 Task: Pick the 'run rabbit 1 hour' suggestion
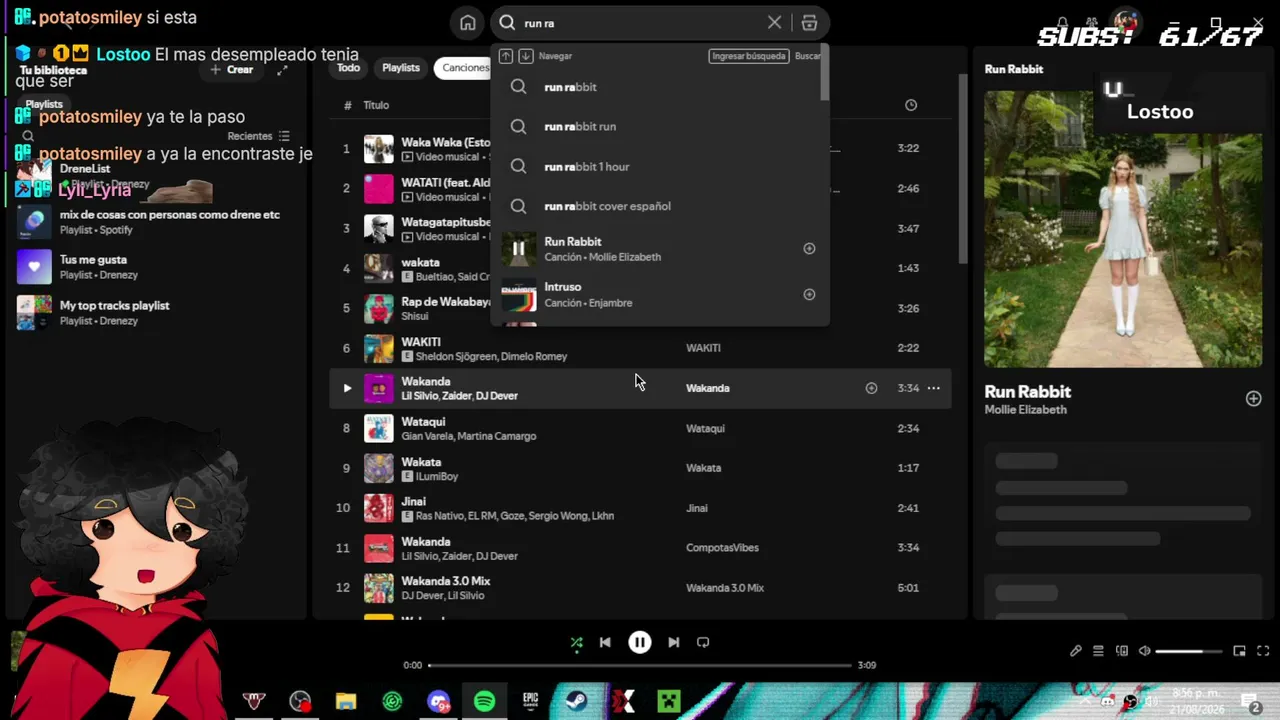(x=660, y=167)
